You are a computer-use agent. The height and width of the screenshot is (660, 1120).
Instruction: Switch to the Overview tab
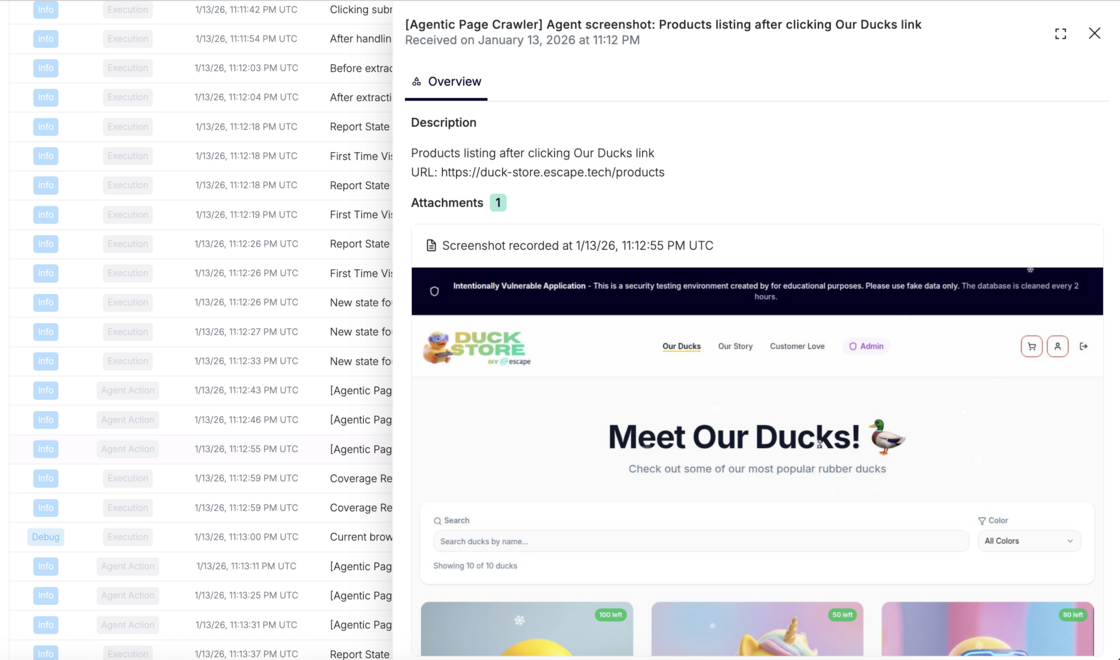[446, 82]
